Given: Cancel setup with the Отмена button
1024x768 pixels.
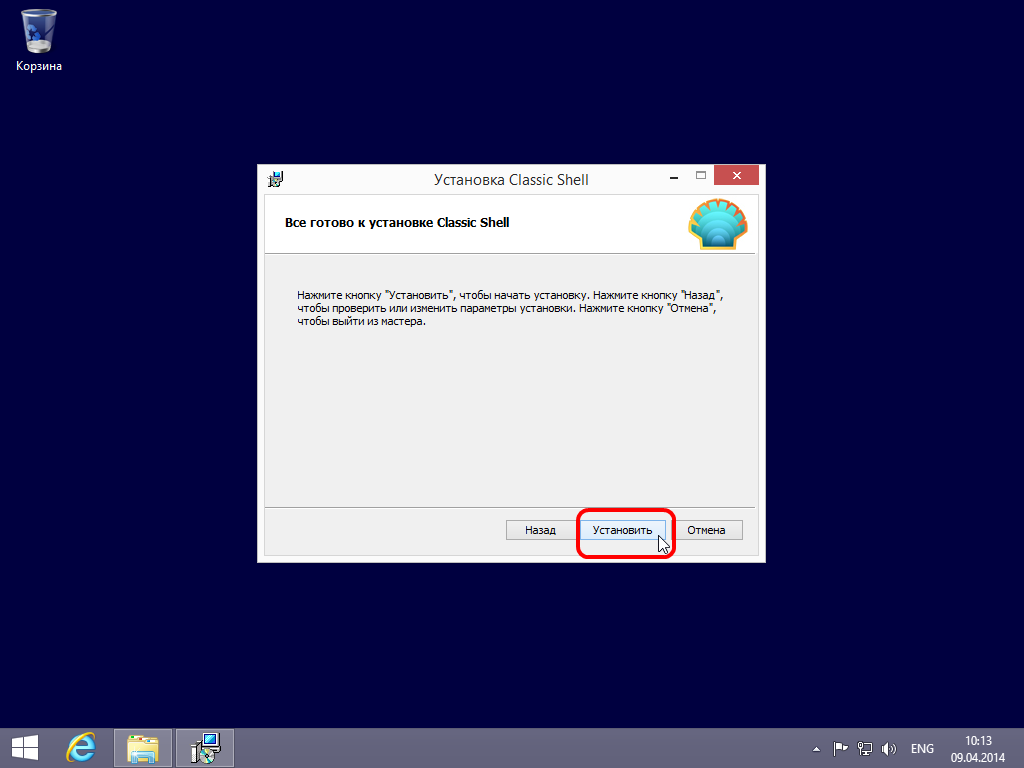Looking at the screenshot, I should click(706, 530).
